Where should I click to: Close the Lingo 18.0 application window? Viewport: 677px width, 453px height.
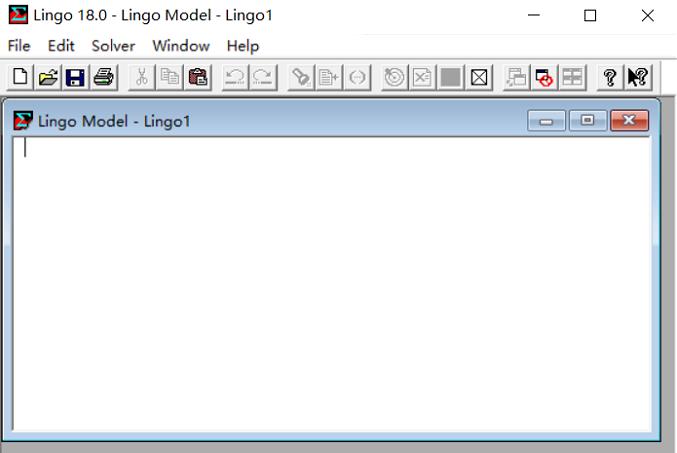click(x=648, y=16)
